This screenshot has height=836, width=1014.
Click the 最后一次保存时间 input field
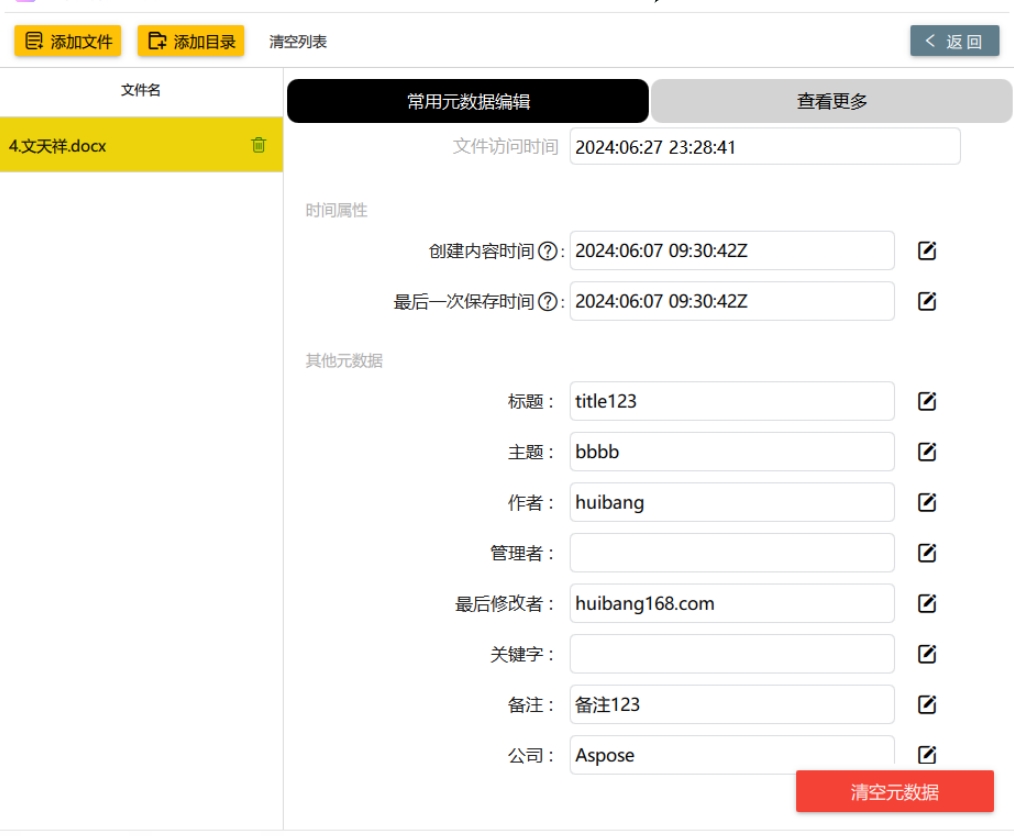pos(732,301)
